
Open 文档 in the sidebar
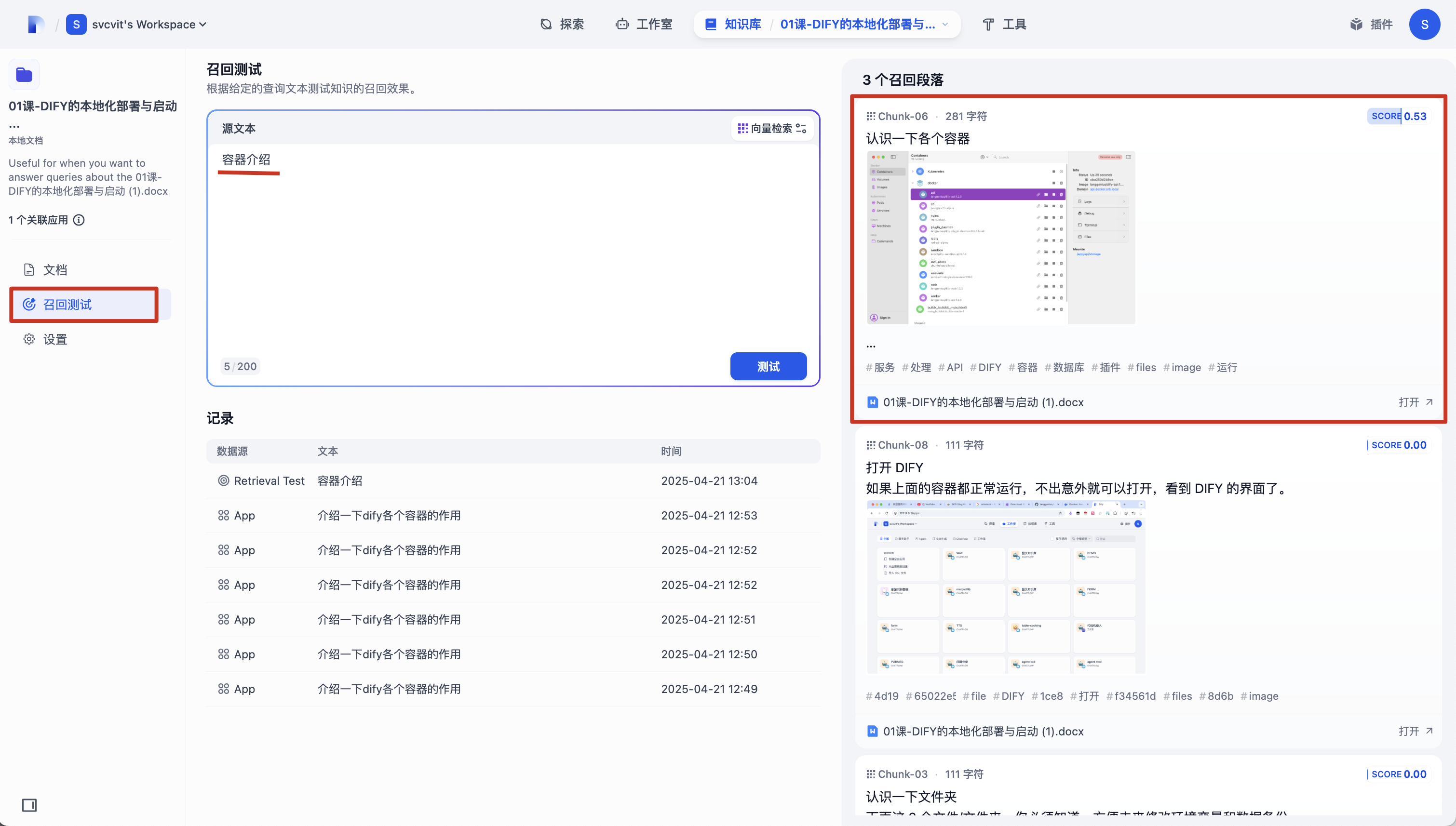pyautogui.click(x=90, y=270)
